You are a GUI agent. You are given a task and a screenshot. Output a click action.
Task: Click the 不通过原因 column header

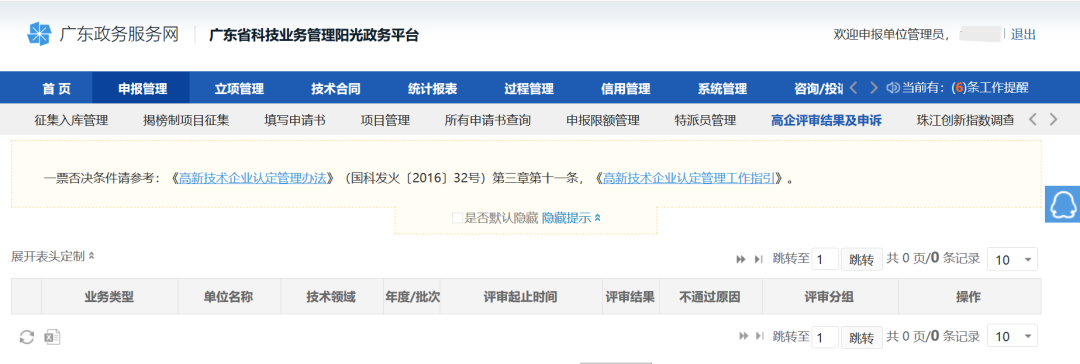click(710, 297)
